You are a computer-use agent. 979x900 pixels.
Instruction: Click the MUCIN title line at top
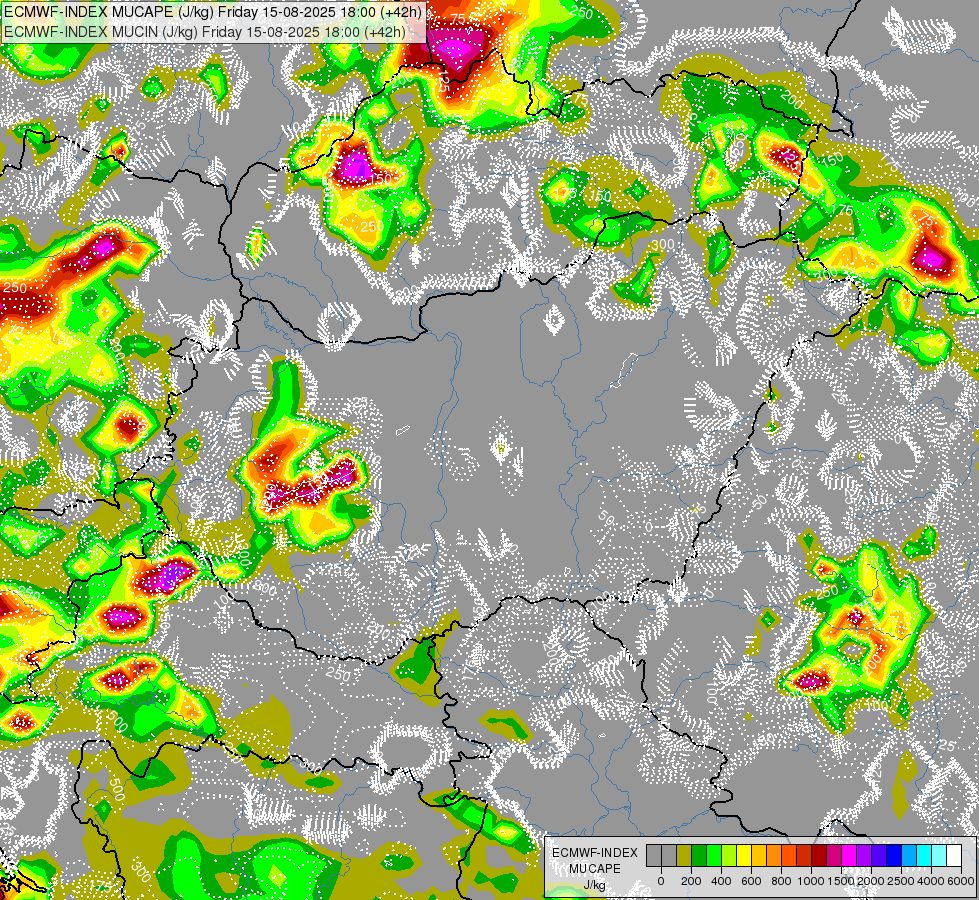tap(205, 32)
